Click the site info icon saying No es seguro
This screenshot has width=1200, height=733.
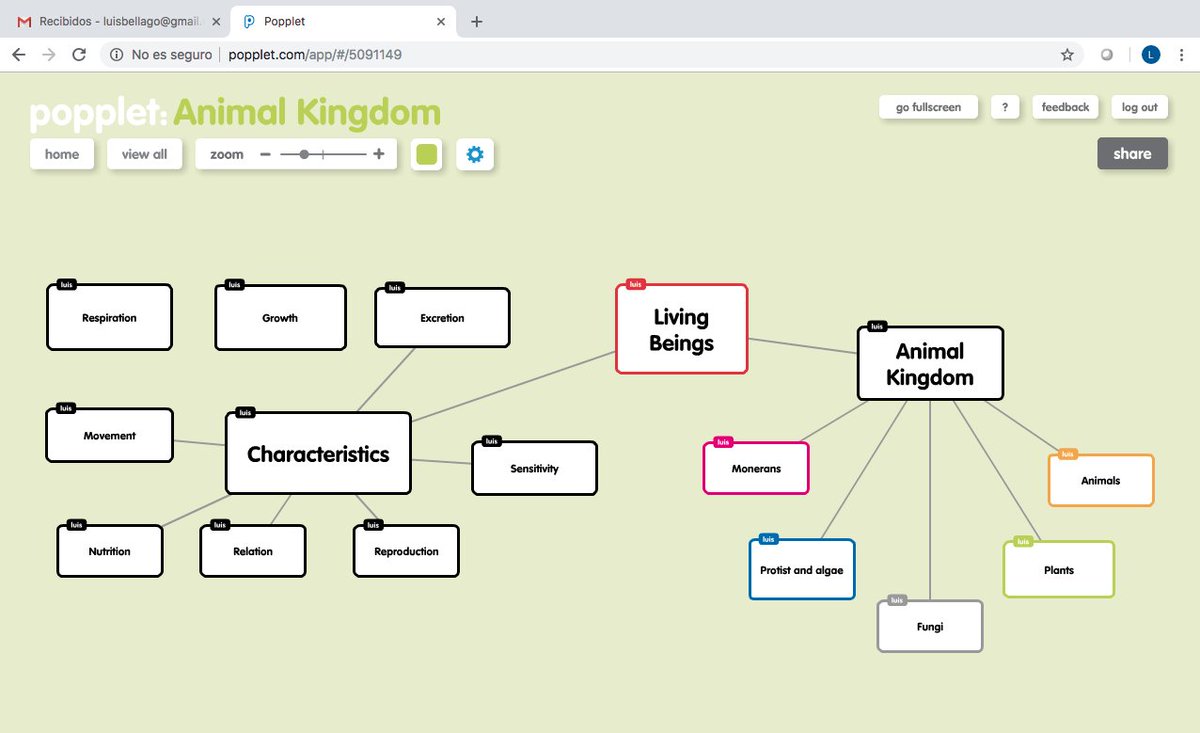click(x=118, y=55)
